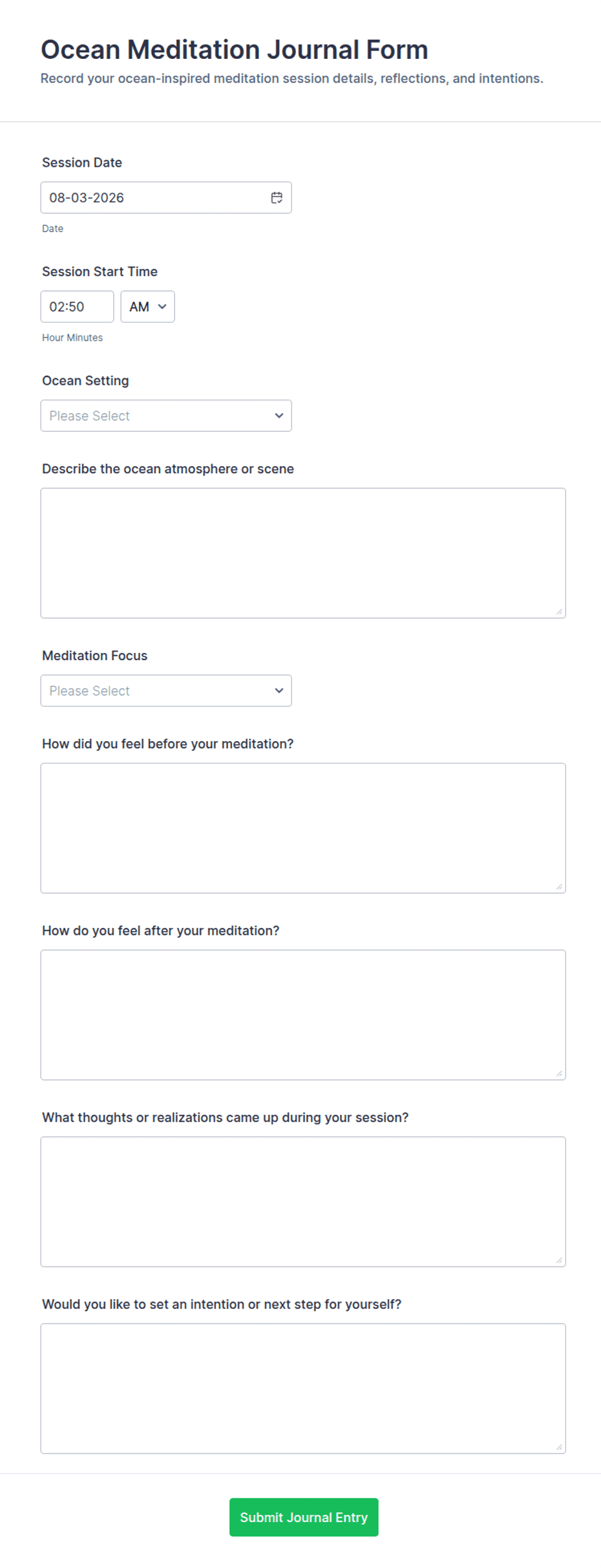Click the Hour Minutes time field
This screenshot has width=601, height=1568.
click(77, 306)
